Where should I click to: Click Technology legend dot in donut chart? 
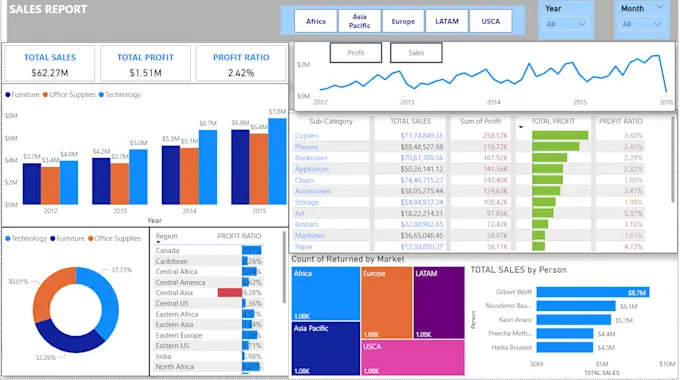pyautogui.click(x=8, y=239)
